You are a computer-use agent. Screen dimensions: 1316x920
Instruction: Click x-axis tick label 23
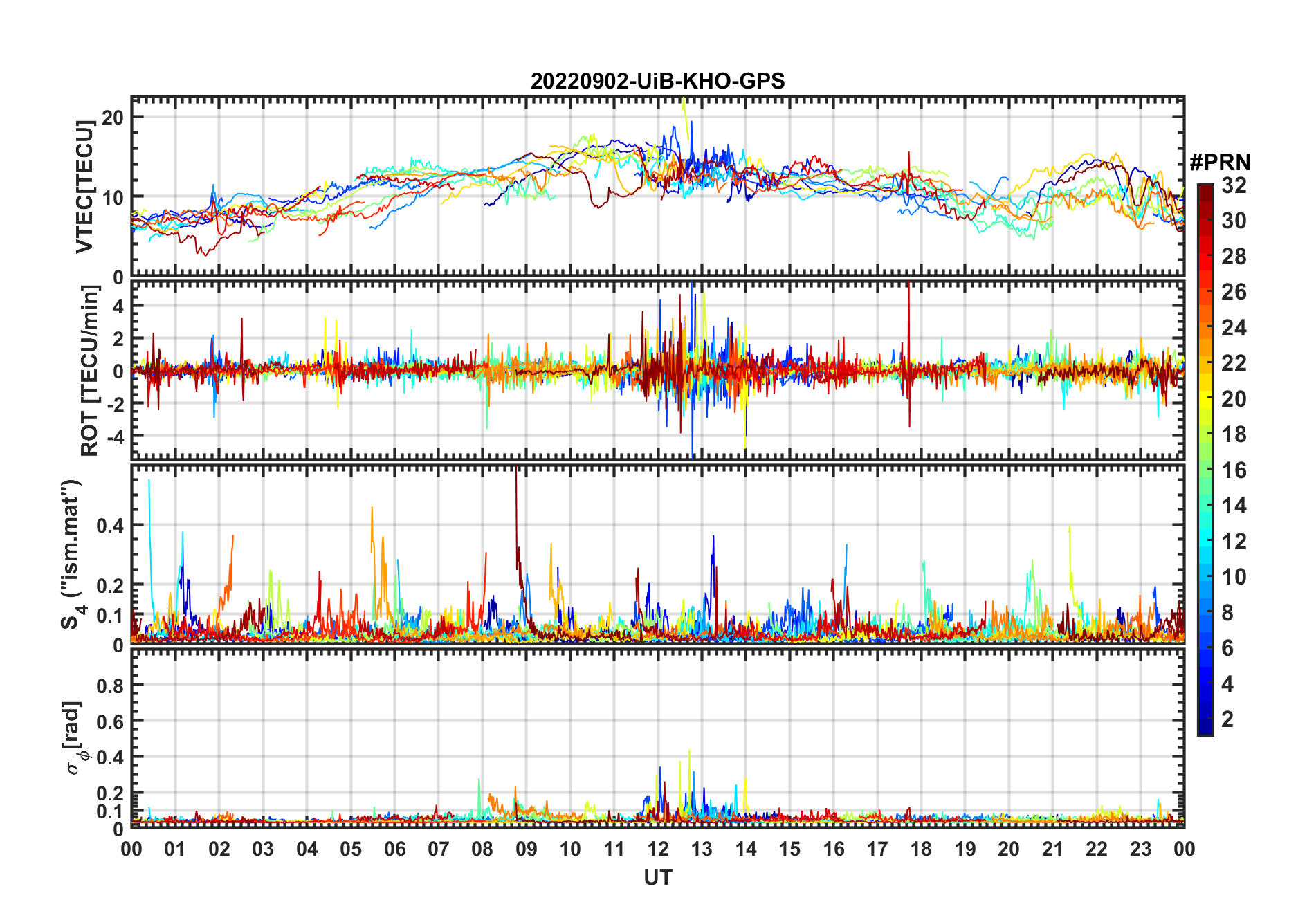click(x=1140, y=849)
